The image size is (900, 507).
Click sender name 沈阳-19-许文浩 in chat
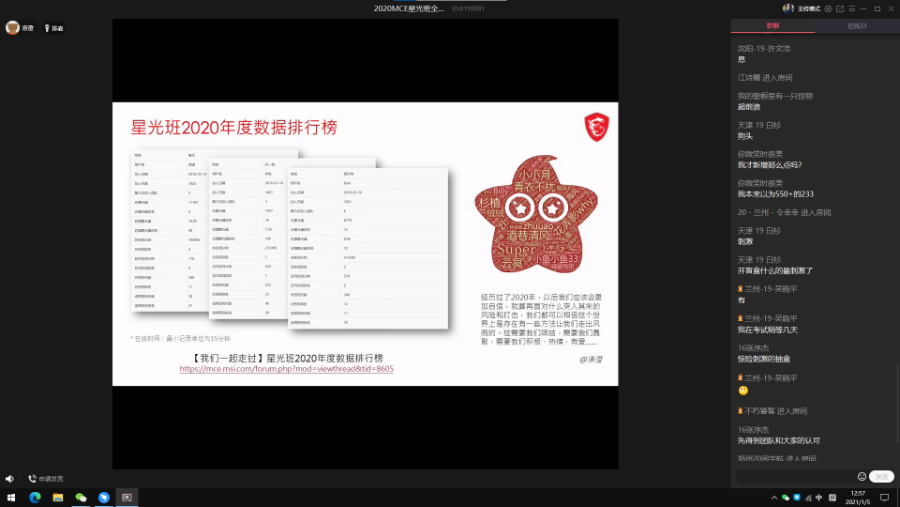[763, 49]
